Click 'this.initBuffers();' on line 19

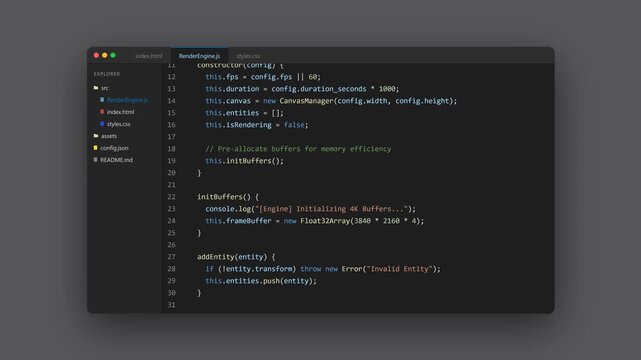(244, 161)
